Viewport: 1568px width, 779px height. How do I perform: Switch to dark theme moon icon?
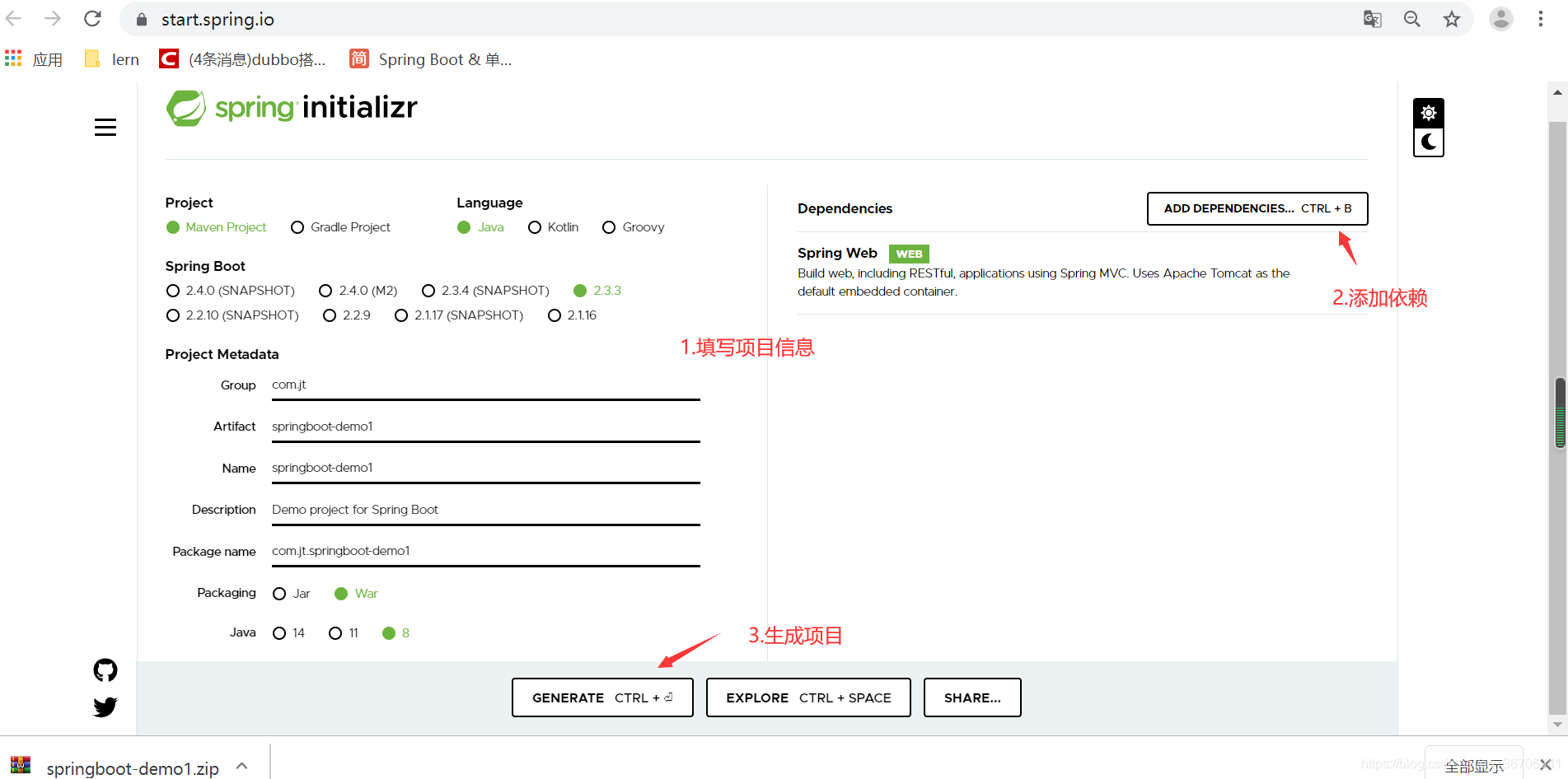click(1428, 142)
